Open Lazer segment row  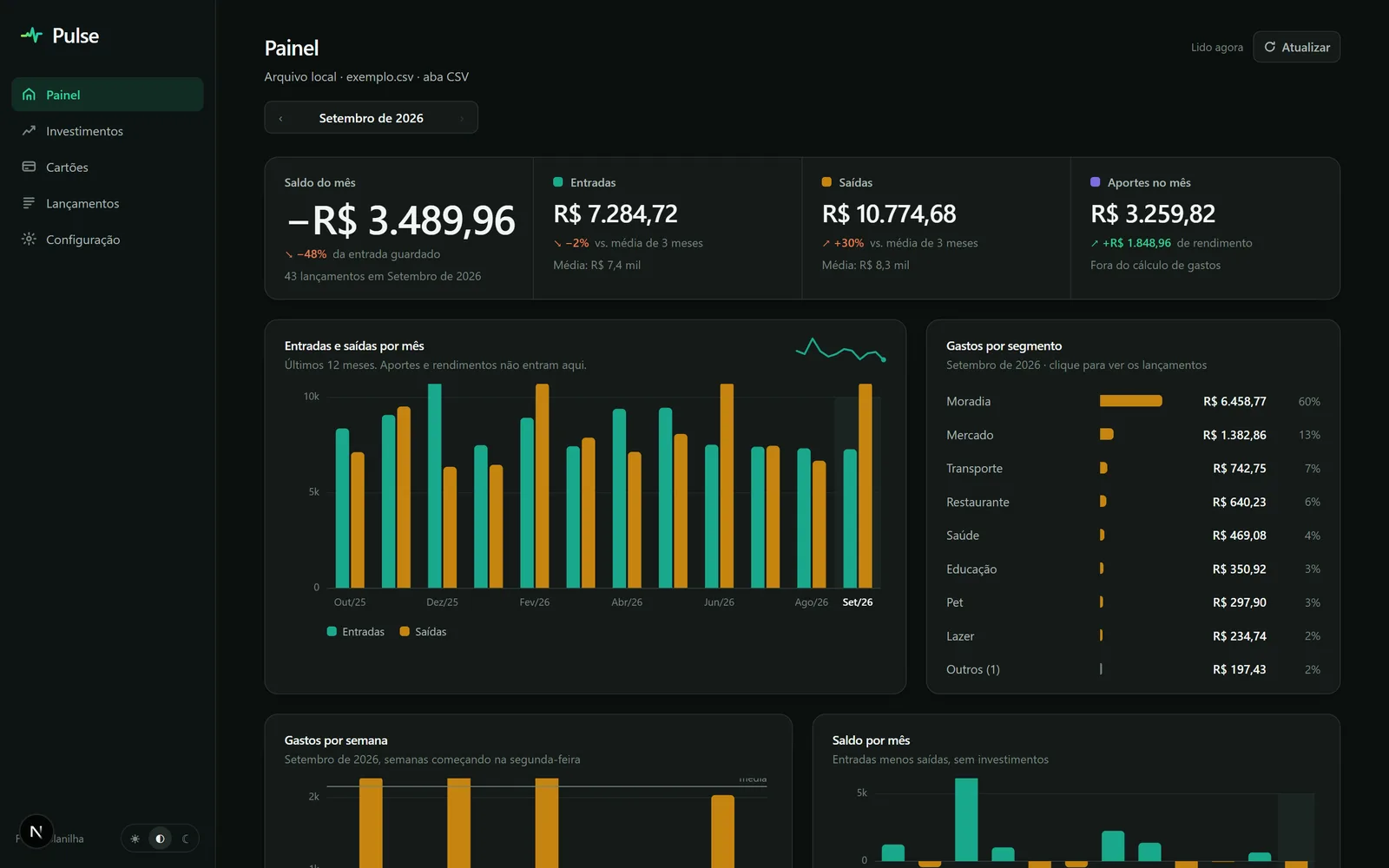tap(1133, 636)
